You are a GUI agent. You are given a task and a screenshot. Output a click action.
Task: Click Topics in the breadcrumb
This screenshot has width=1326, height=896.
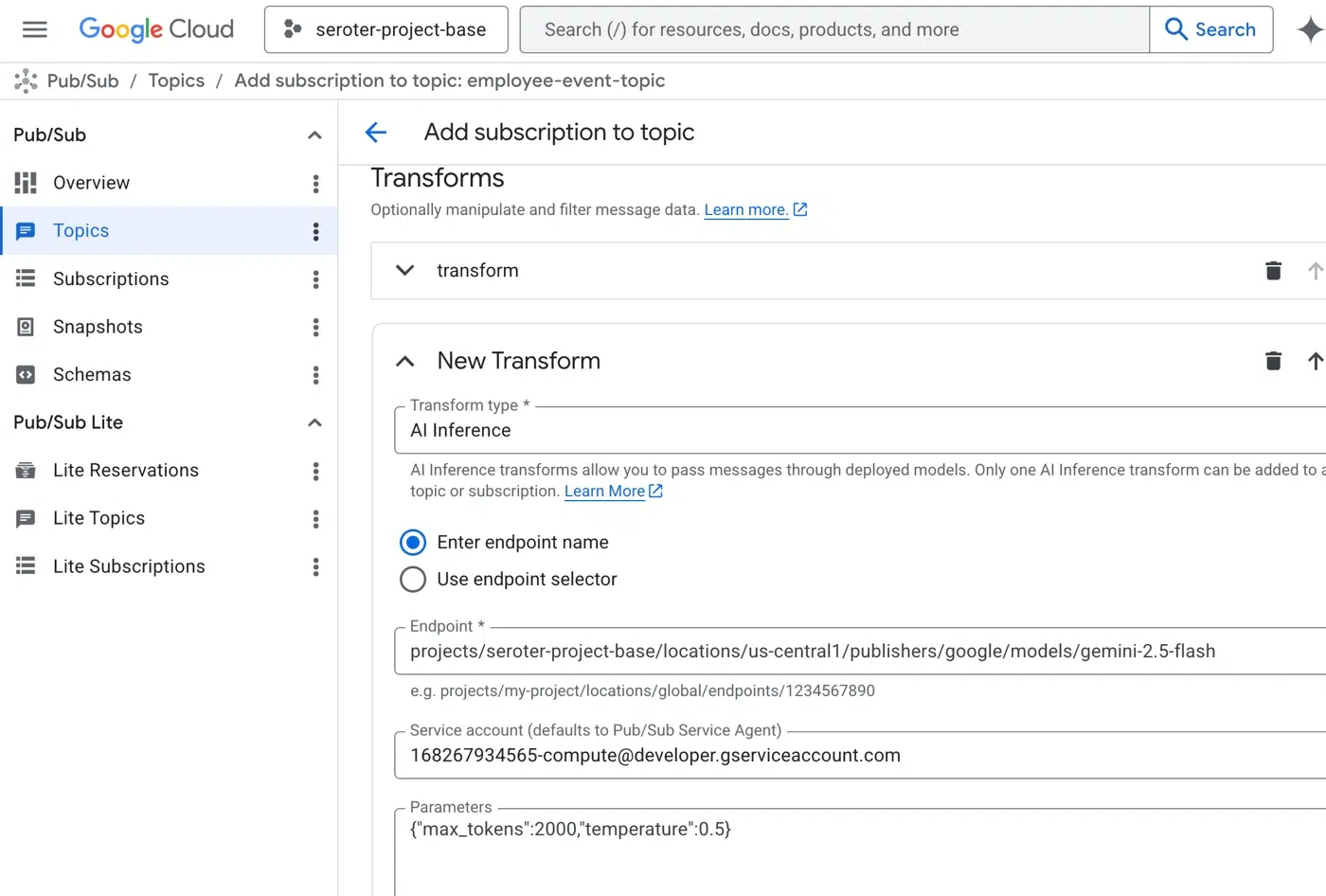point(176,81)
